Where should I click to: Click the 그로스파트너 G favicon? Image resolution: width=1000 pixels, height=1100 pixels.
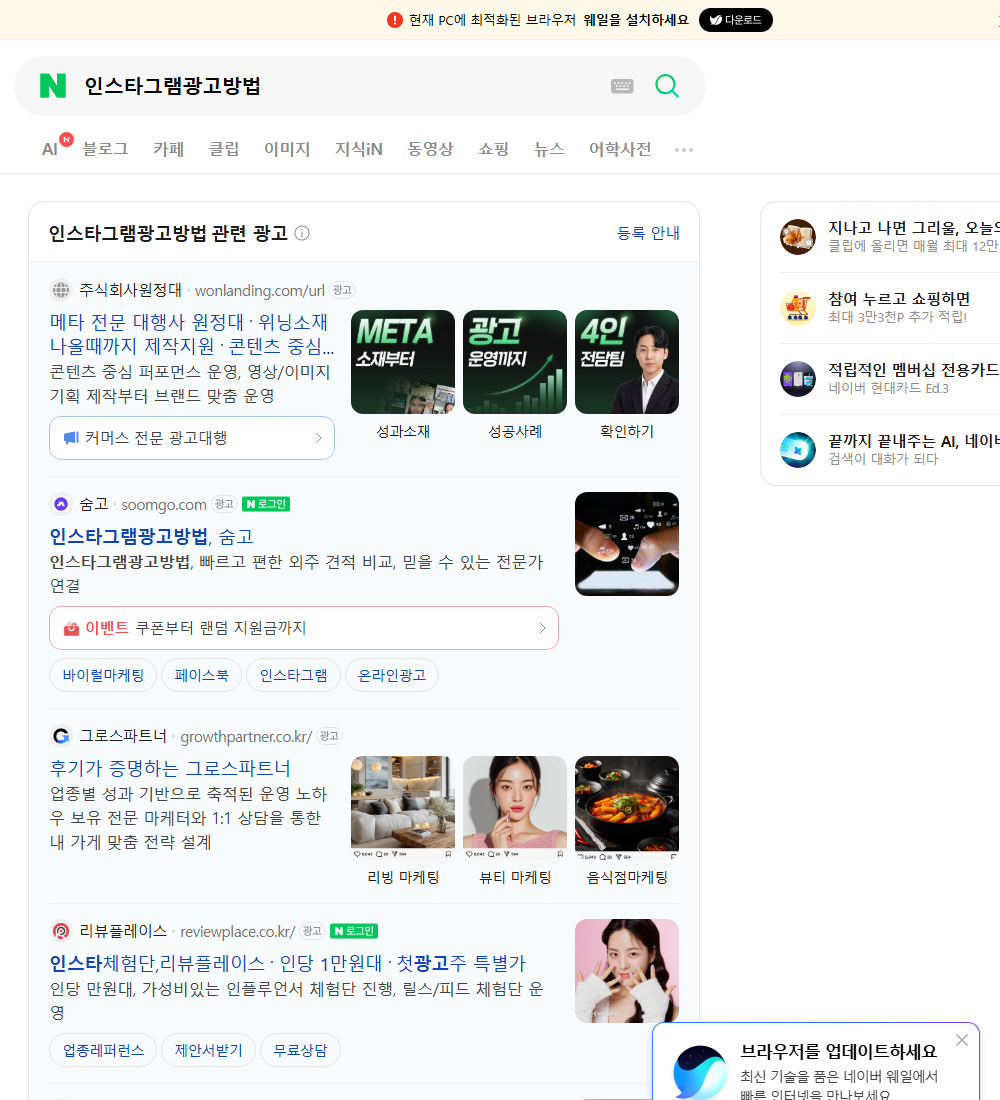[x=61, y=736]
